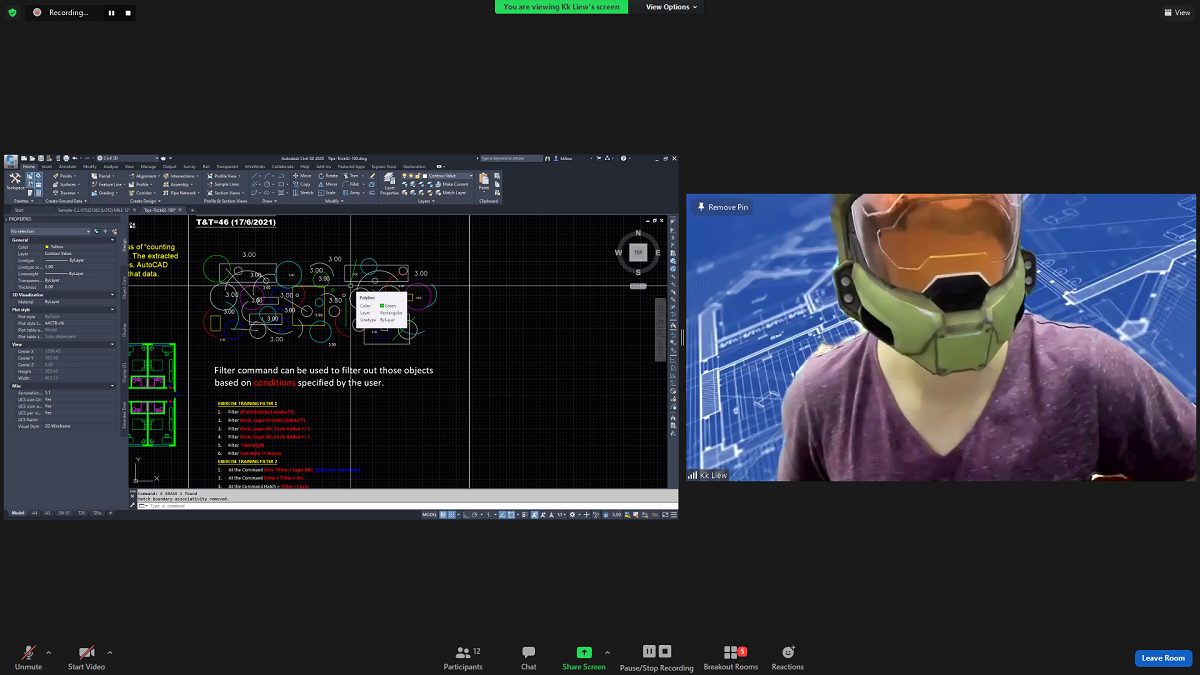Click the AutoCAD help search field
Screen dimensions: 1200x675
[x=511, y=158]
